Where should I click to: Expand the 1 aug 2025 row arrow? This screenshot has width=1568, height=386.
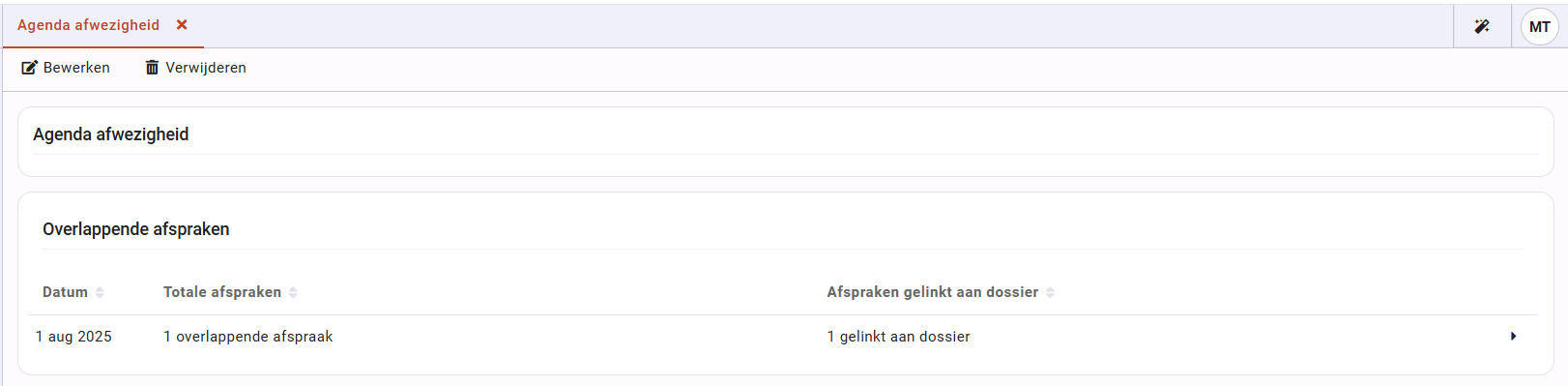(1513, 337)
